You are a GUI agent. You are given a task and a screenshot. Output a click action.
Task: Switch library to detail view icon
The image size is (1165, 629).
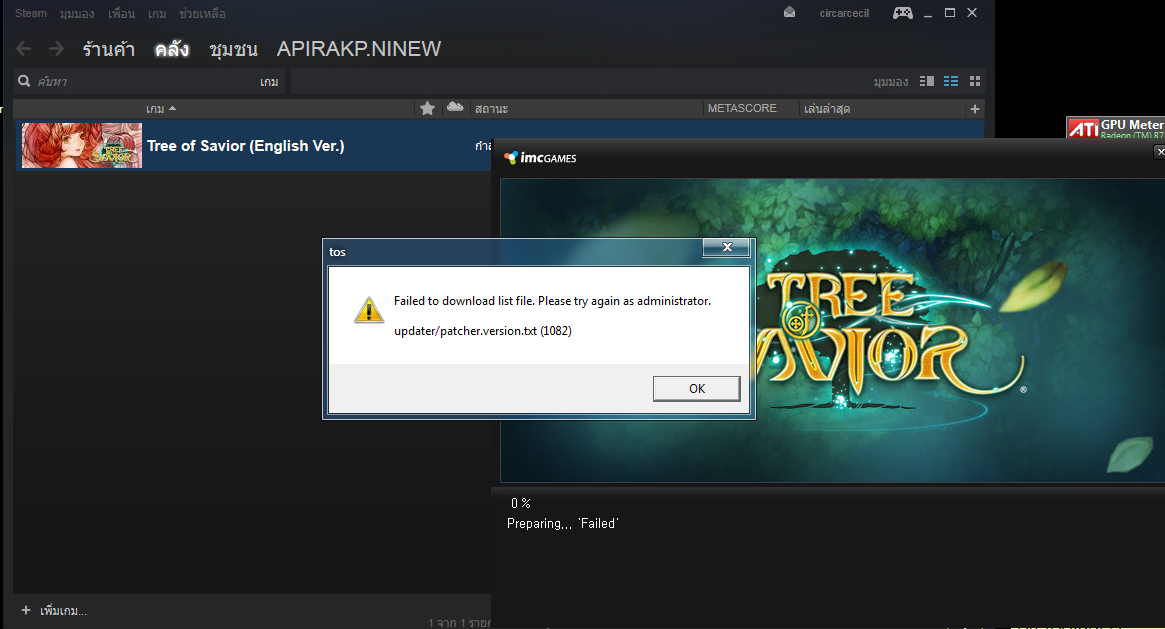927,81
